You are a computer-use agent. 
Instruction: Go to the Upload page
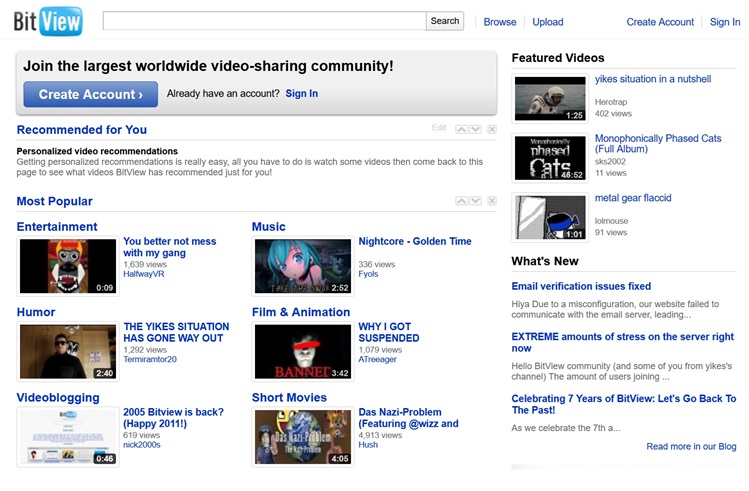[x=547, y=22]
